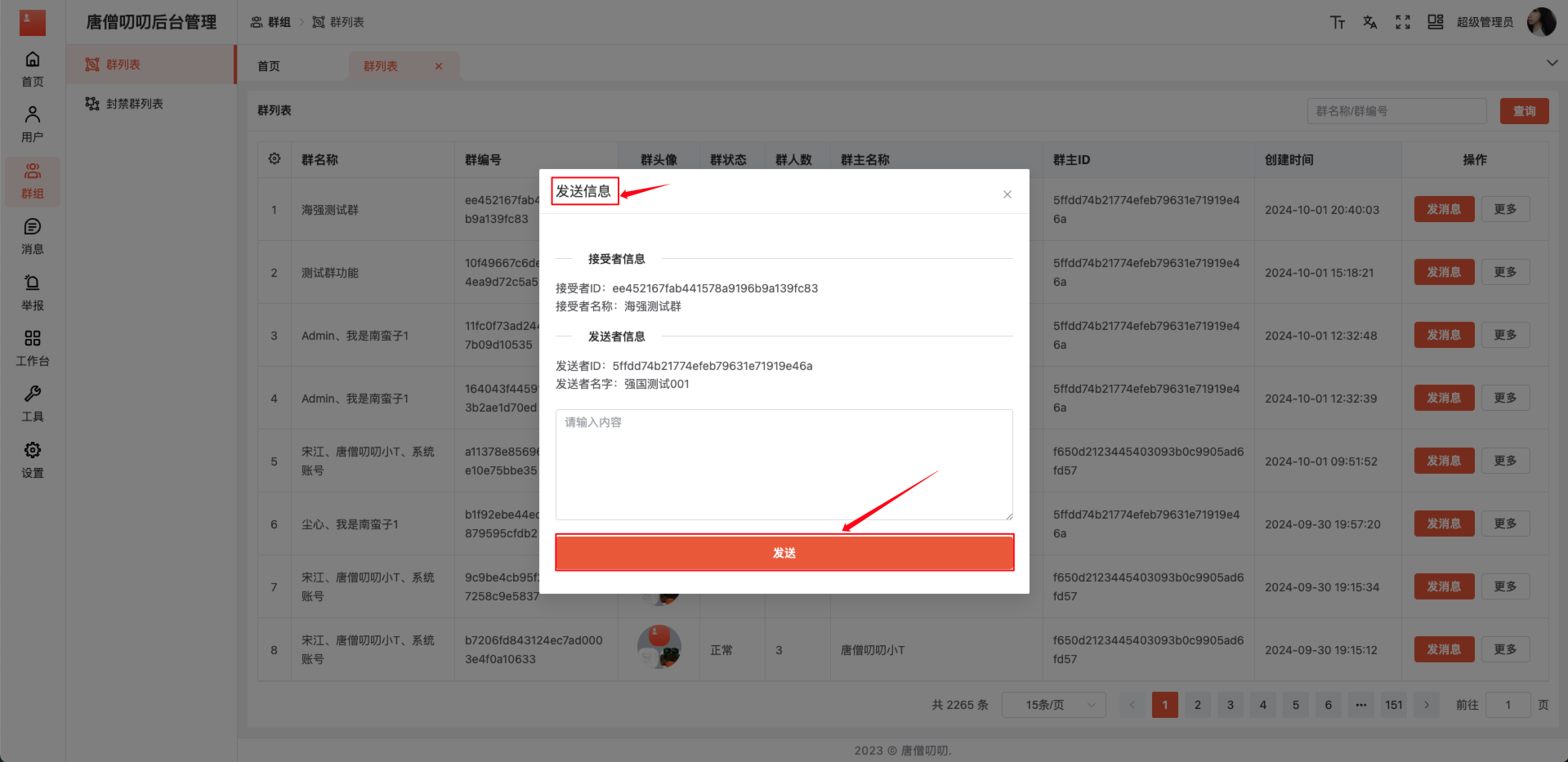Click the font size icon in the top bar

point(1338,22)
